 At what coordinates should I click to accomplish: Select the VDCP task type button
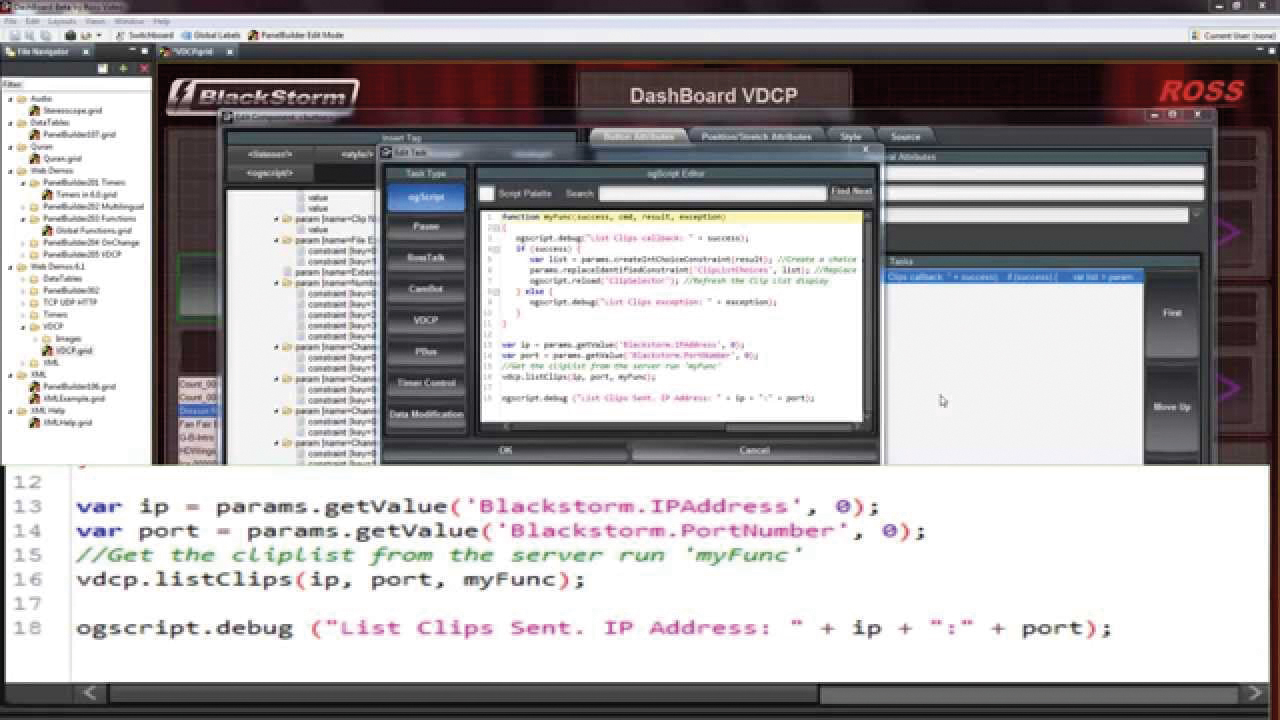pos(426,321)
